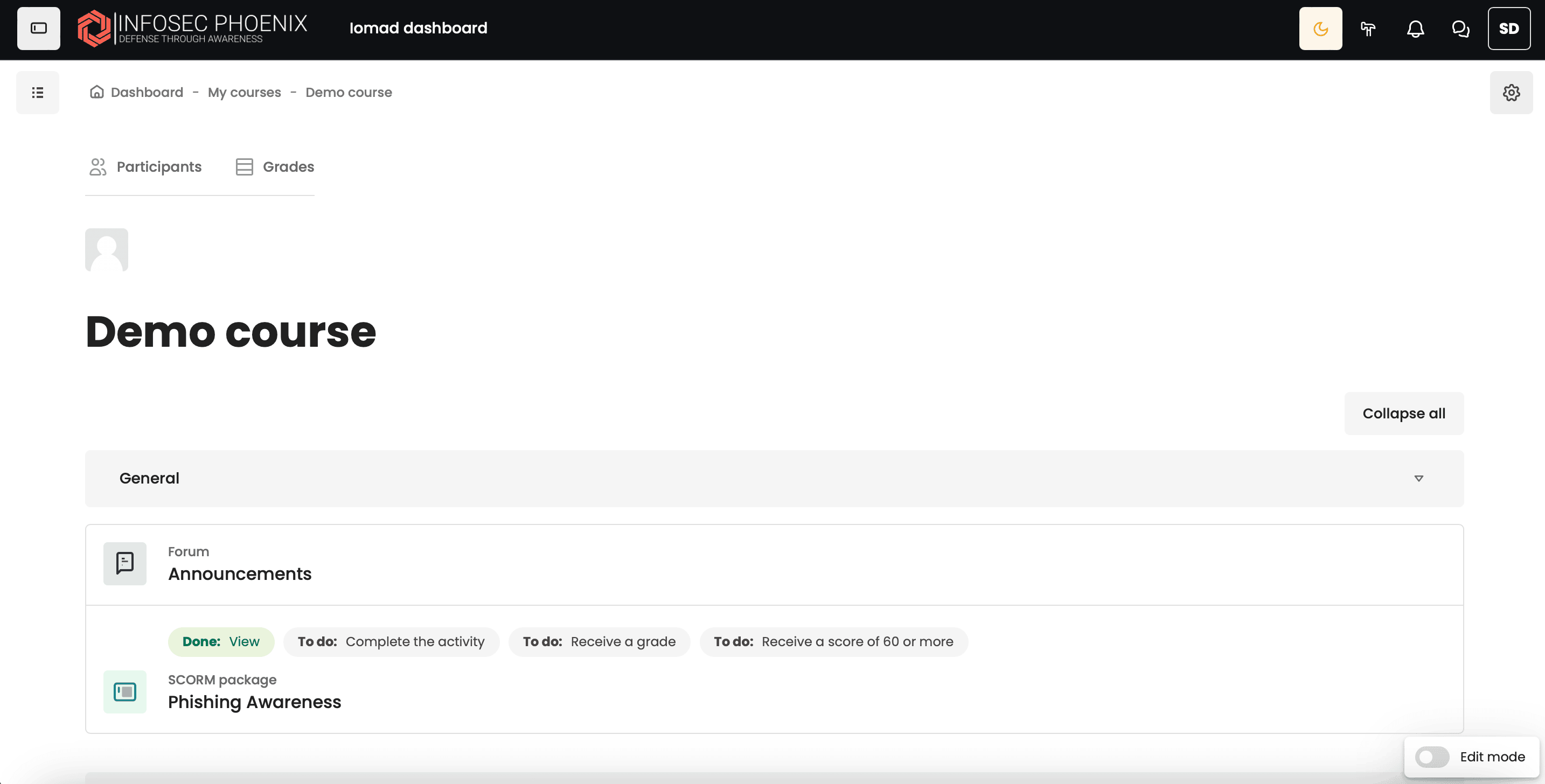1545x784 pixels.
Task: Switch to Grades tab
Action: pos(275,166)
